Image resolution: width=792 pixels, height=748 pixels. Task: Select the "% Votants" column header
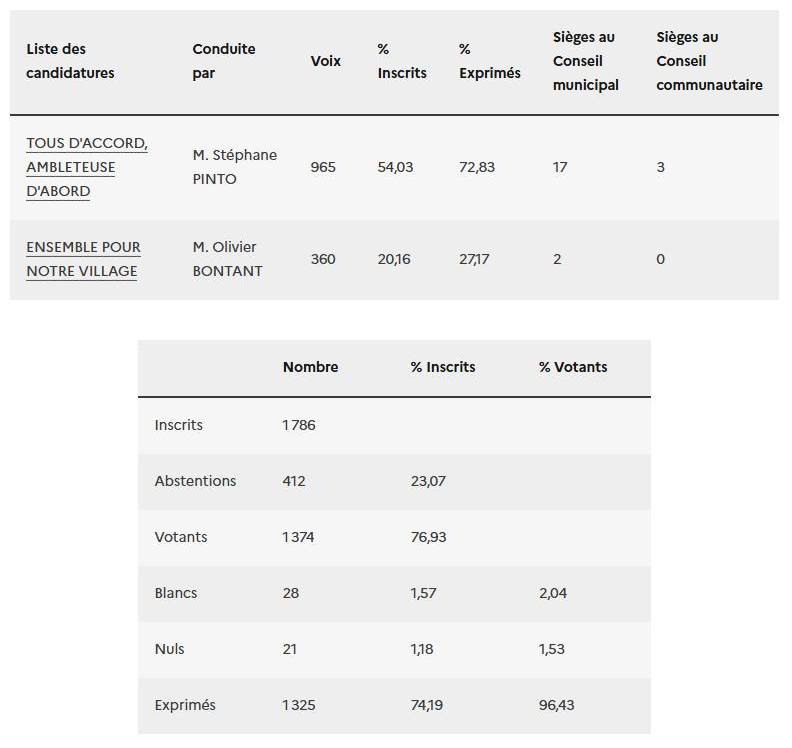[573, 367]
